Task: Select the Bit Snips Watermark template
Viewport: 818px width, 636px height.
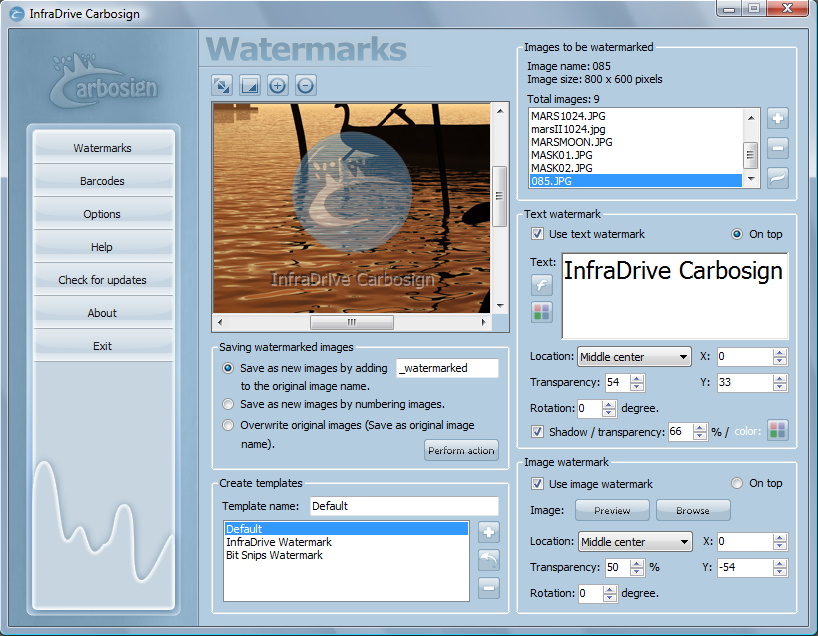Action: pyautogui.click(x=346, y=555)
